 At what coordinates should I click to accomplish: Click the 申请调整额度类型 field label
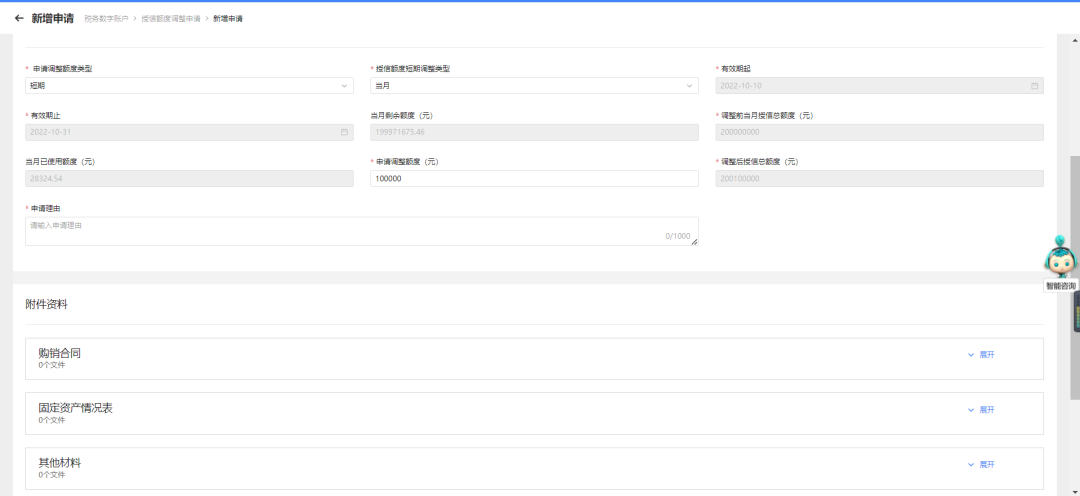pyautogui.click(x=63, y=69)
